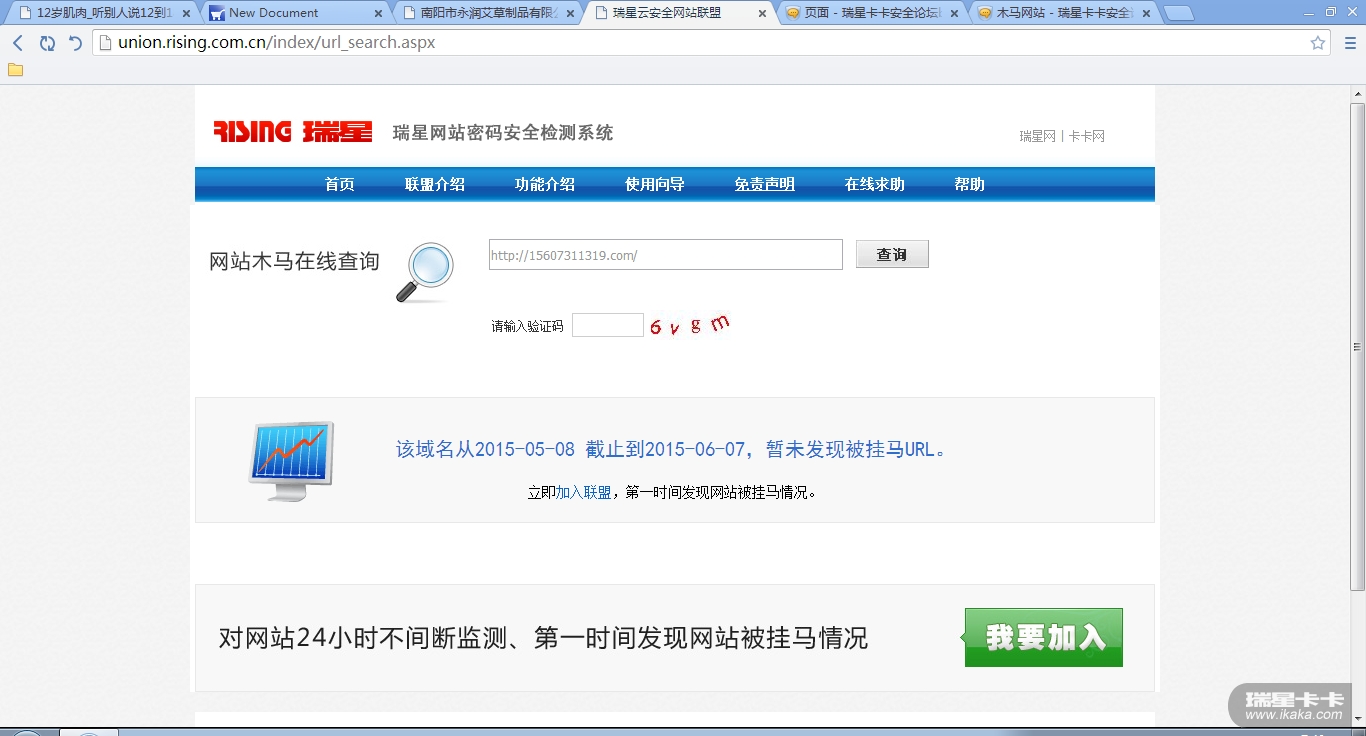Viewport: 1366px width, 736px height.
Task: Click the green 我要加入 button
Action: [x=1044, y=637]
